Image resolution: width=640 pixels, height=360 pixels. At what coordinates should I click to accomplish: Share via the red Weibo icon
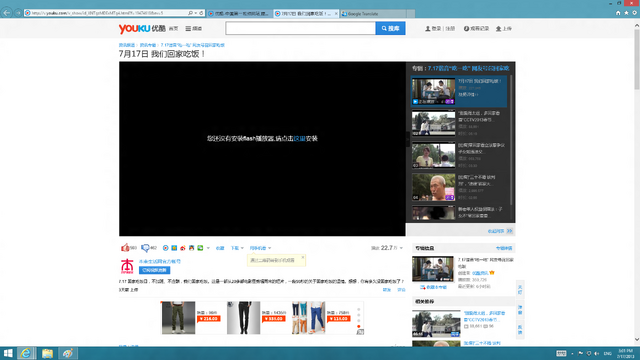pyautogui.click(x=182, y=248)
